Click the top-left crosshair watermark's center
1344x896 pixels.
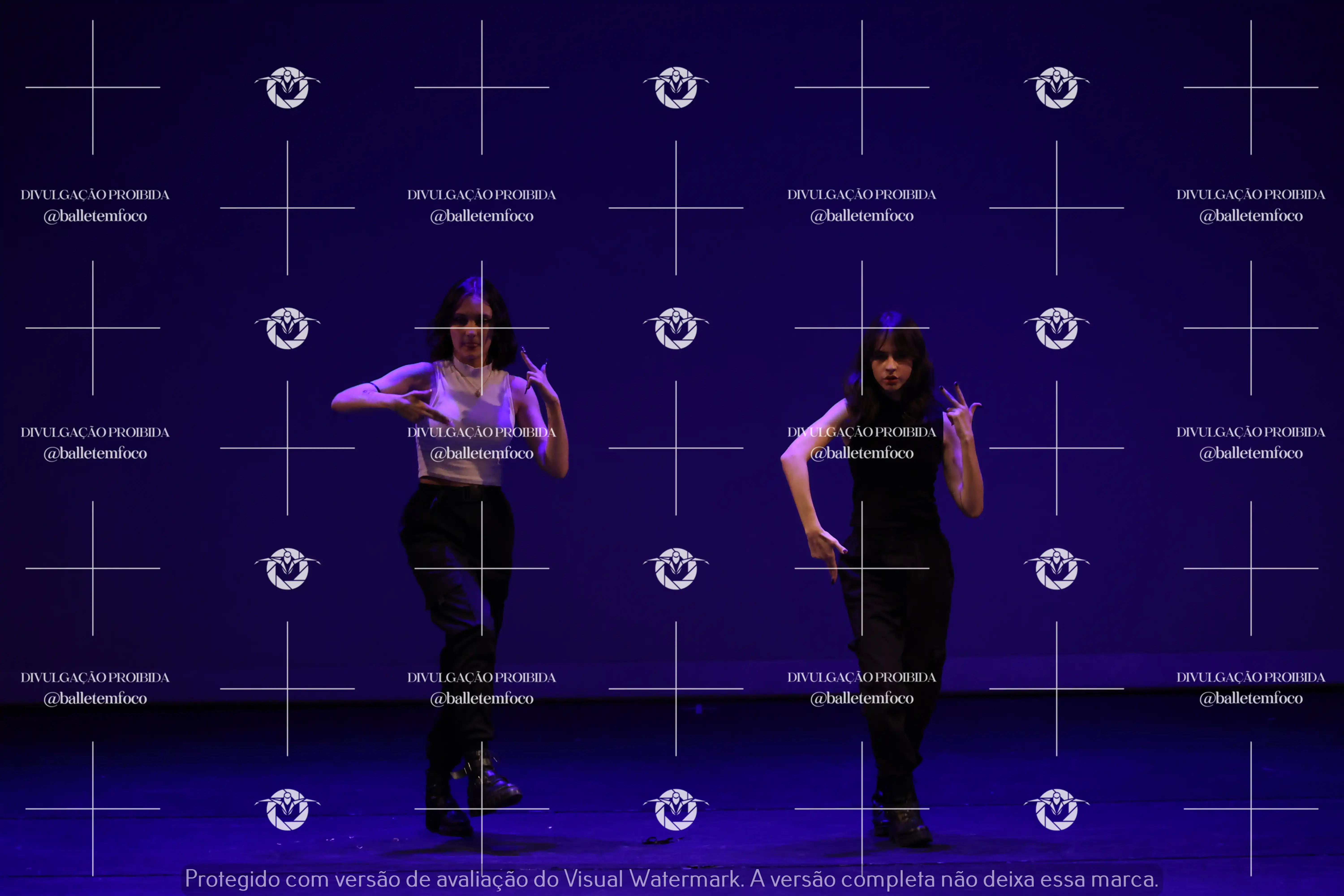click(x=93, y=87)
